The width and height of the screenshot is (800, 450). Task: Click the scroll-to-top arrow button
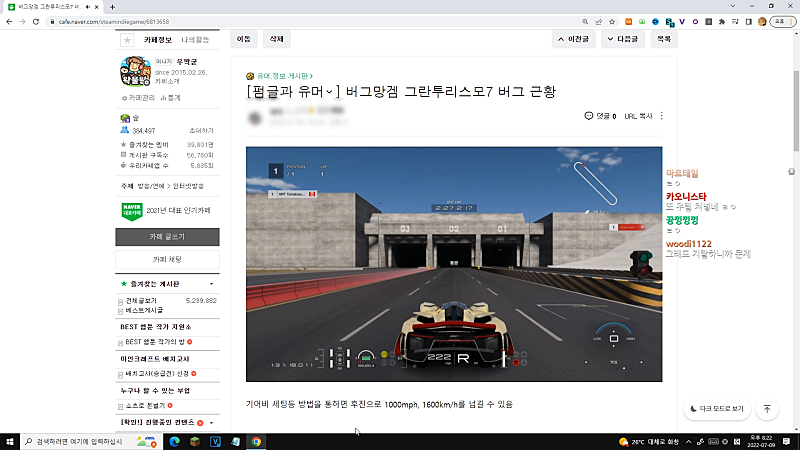point(767,409)
